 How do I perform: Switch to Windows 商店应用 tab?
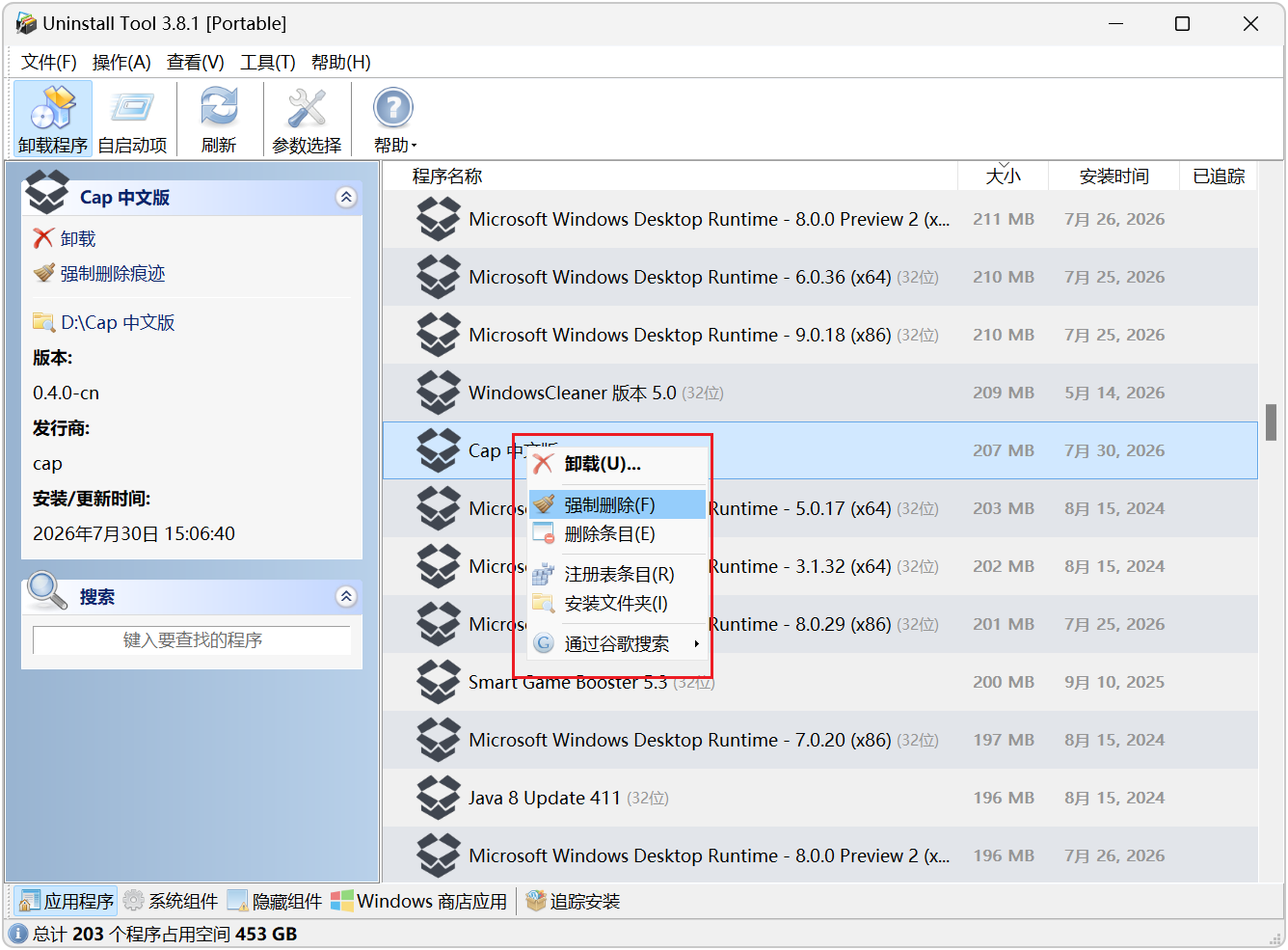click(418, 901)
